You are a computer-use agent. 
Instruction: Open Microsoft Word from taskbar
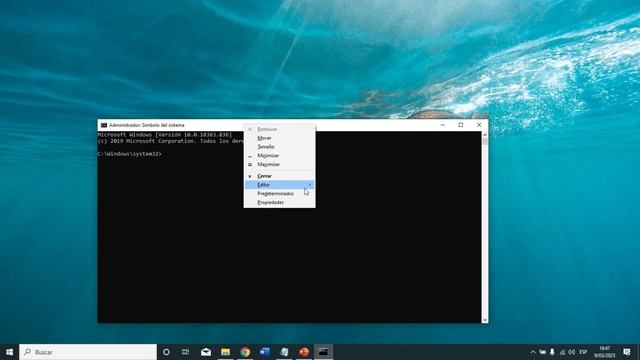(x=264, y=352)
